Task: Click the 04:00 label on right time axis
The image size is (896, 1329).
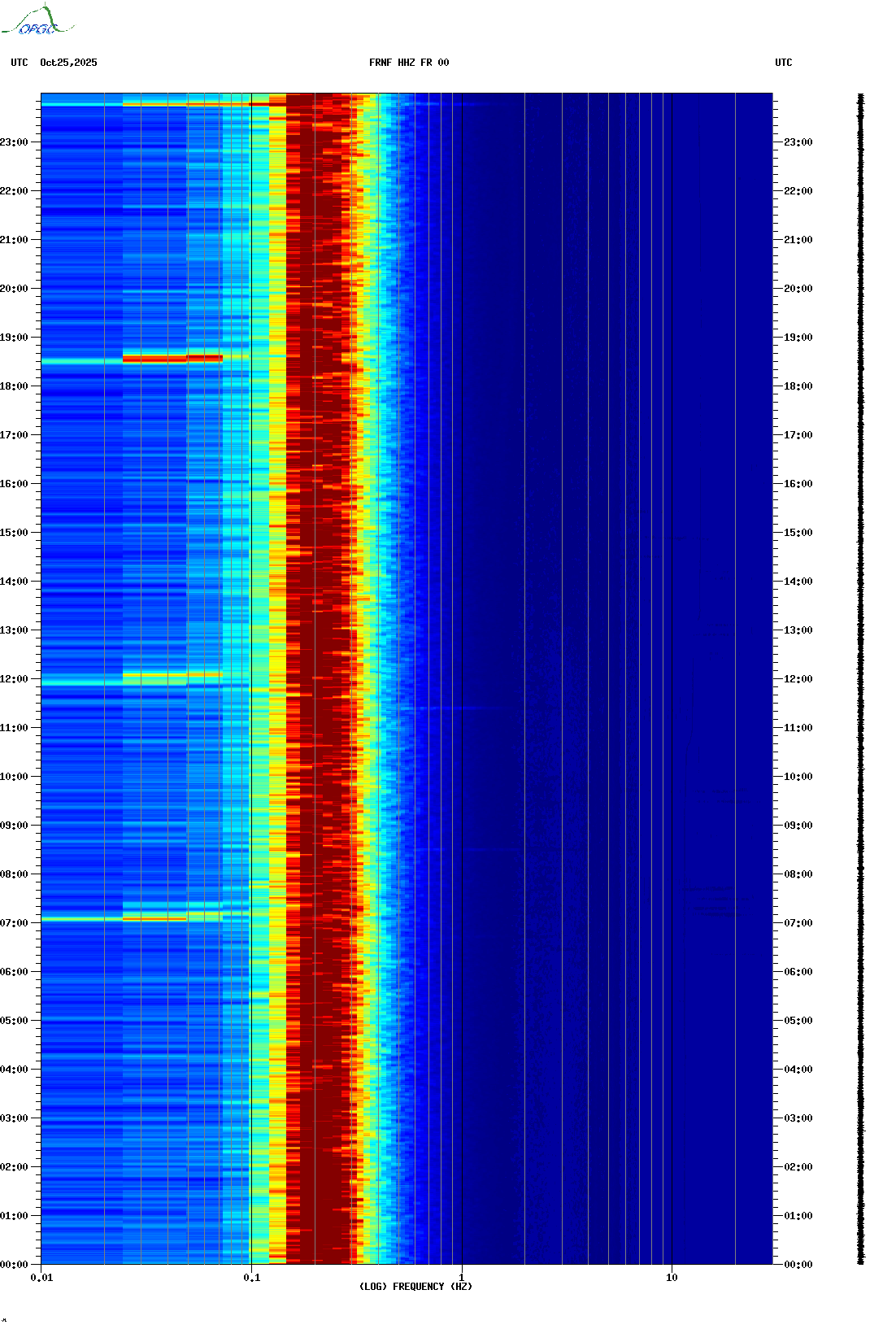Action: [798, 1070]
